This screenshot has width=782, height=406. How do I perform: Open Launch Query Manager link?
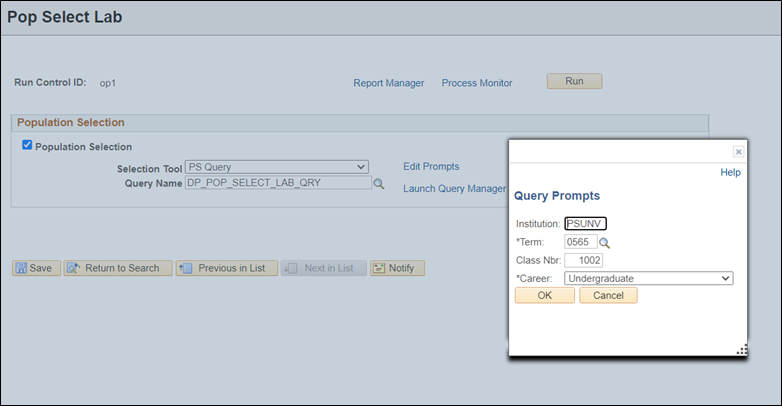[454, 189]
